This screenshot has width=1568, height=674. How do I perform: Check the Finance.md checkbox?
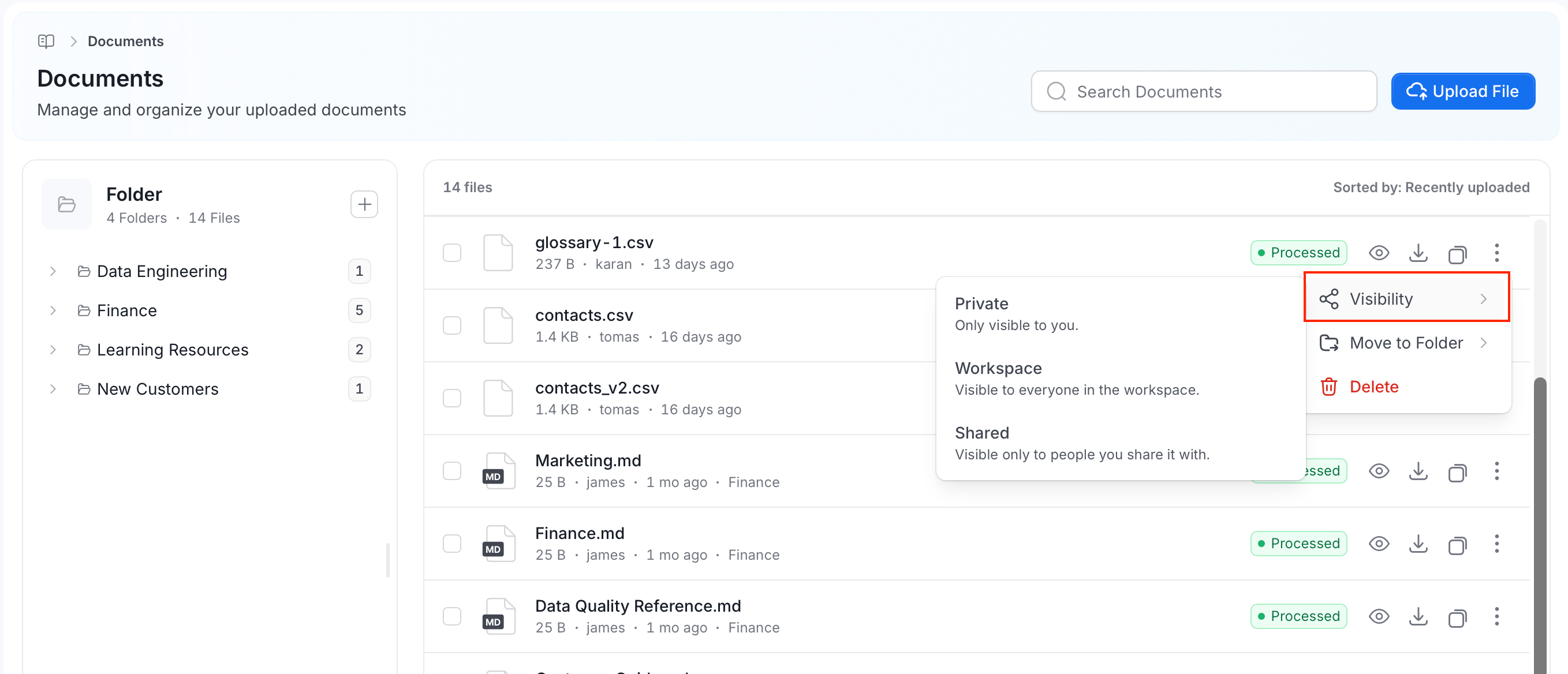[x=451, y=543]
